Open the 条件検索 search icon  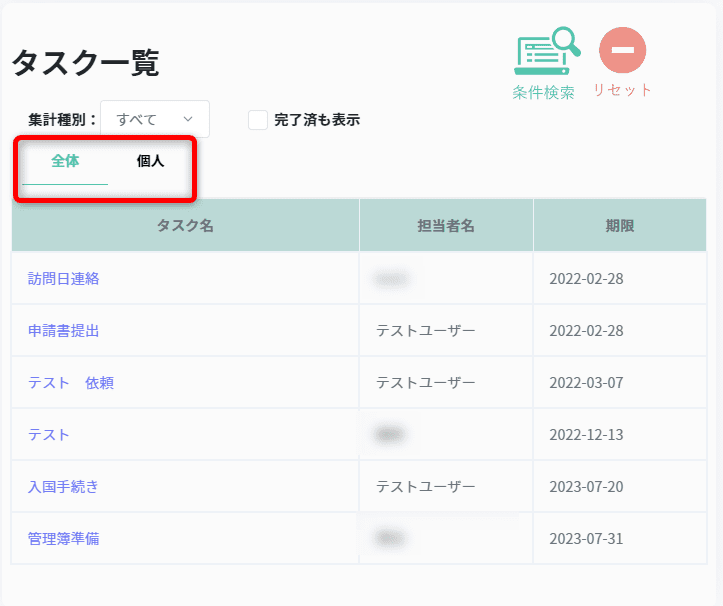pyautogui.click(x=546, y=52)
